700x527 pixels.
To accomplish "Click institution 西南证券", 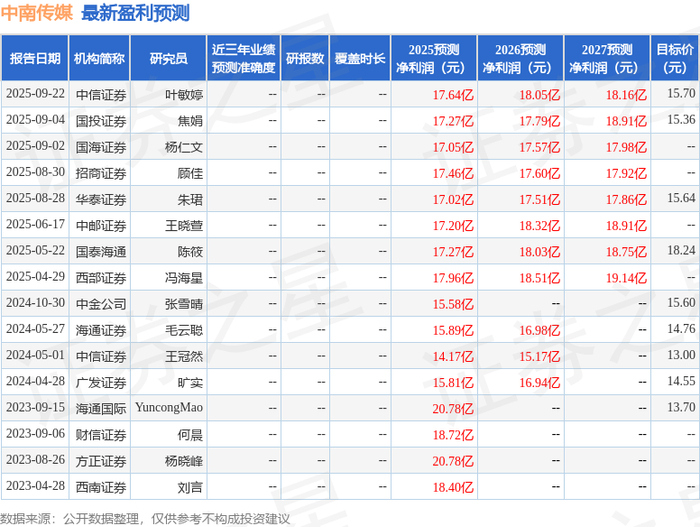I will pos(101,487).
